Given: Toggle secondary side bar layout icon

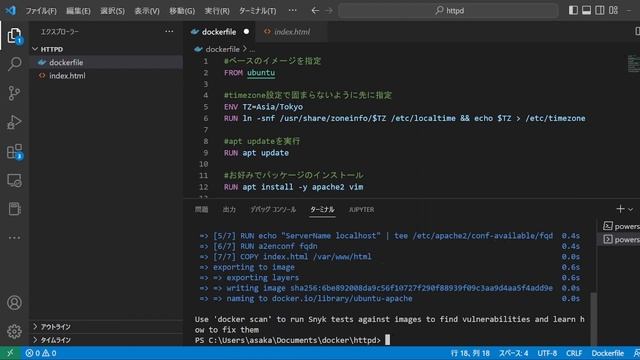Looking at the screenshot, I should coord(600,10).
